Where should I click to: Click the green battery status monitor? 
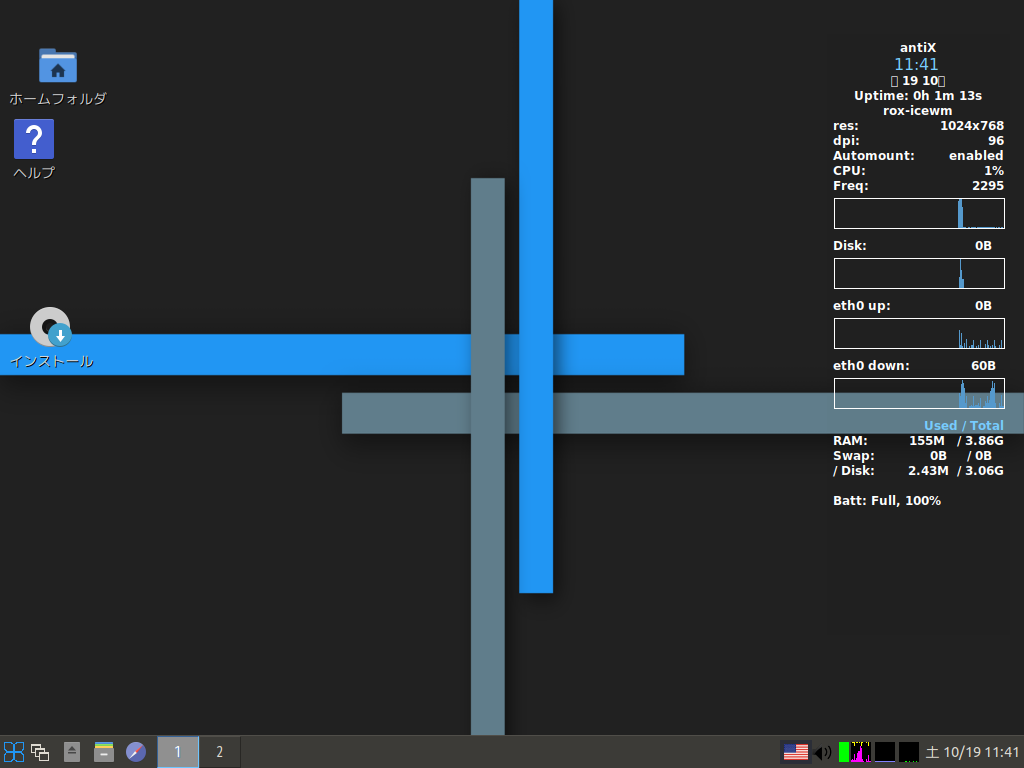coord(844,752)
